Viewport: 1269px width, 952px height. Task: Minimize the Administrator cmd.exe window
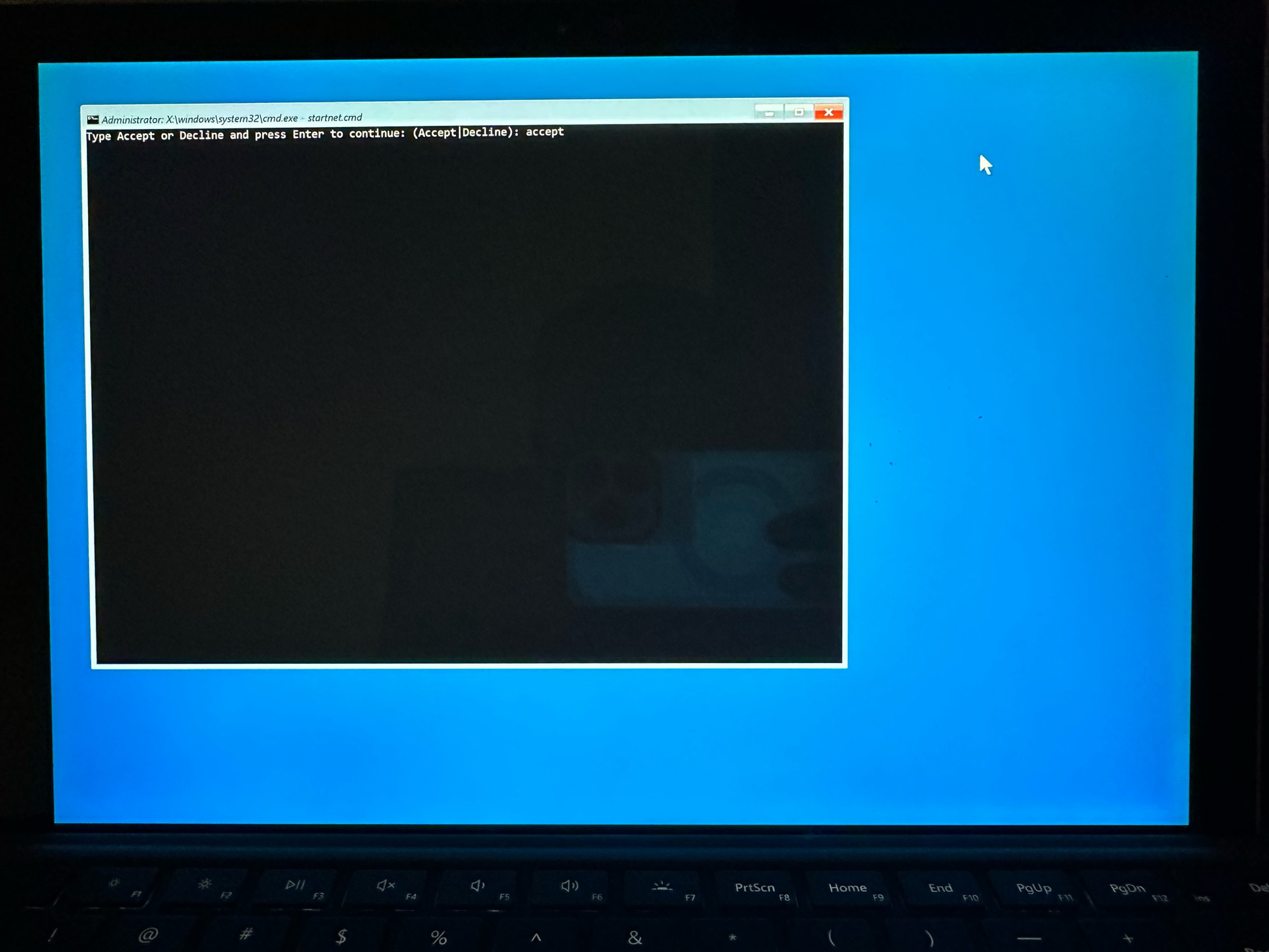click(x=769, y=113)
